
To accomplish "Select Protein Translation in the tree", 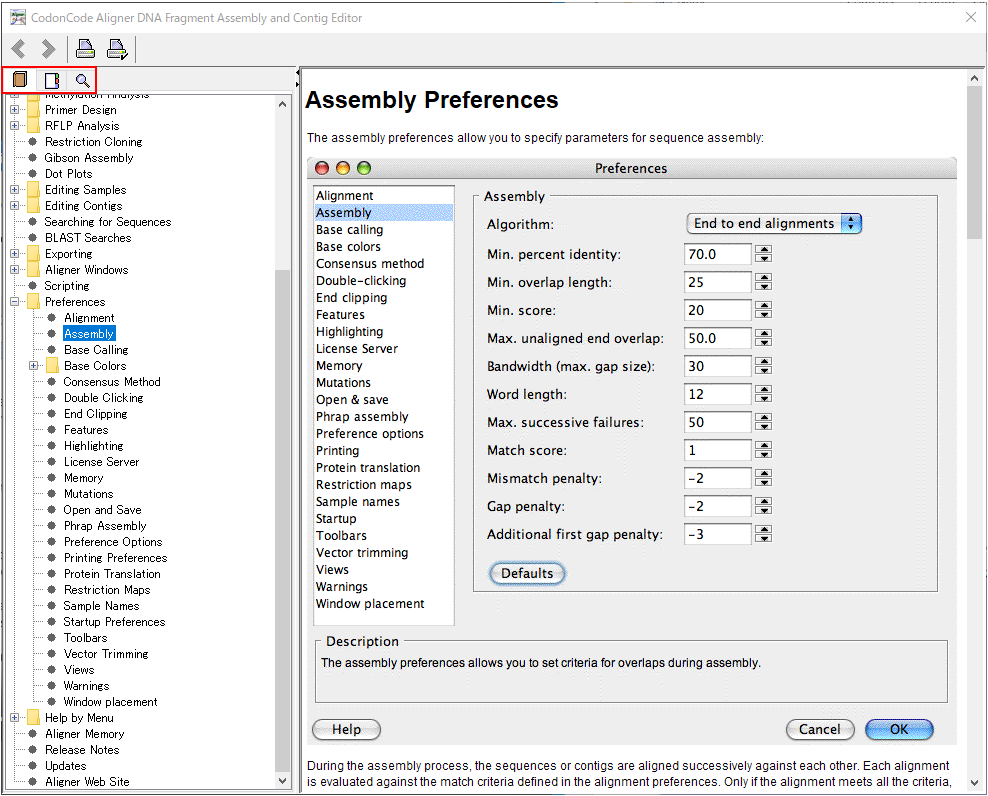I will (x=112, y=574).
